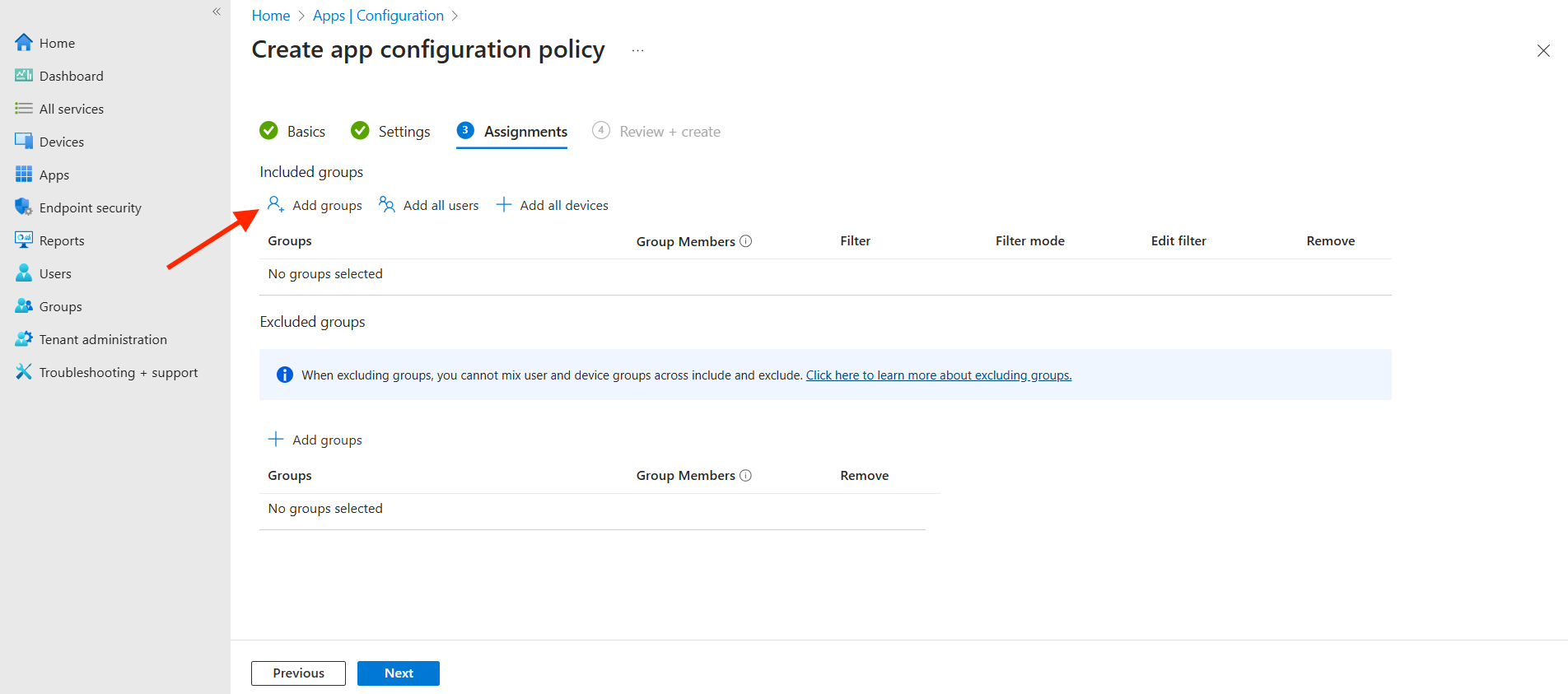Click the Home house icon in sidebar
This screenshot has width=1568, height=694.
pos(24,43)
